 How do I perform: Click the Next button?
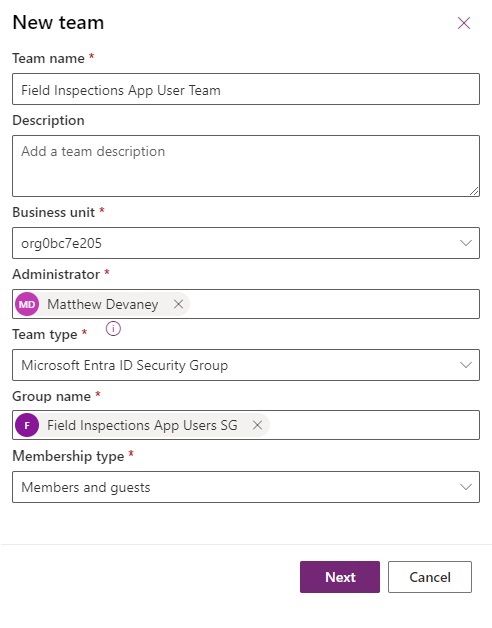(x=340, y=577)
